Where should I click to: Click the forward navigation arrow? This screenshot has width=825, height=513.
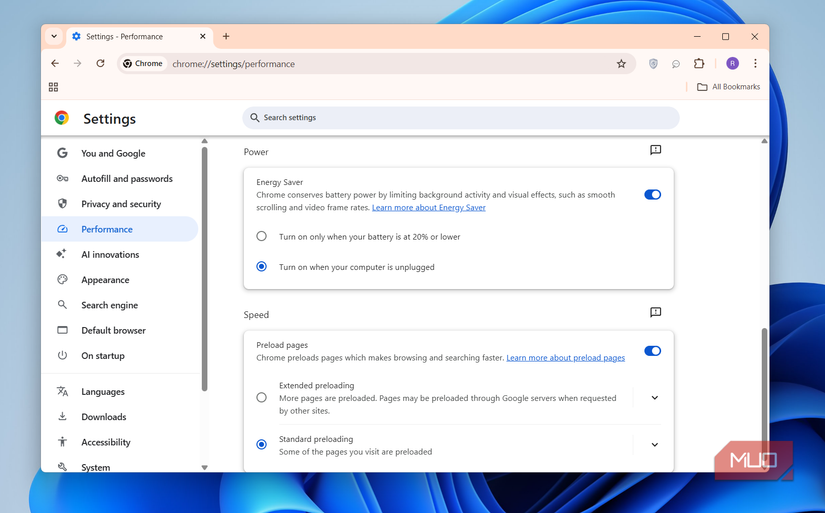pyautogui.click(x=77, y=64)
